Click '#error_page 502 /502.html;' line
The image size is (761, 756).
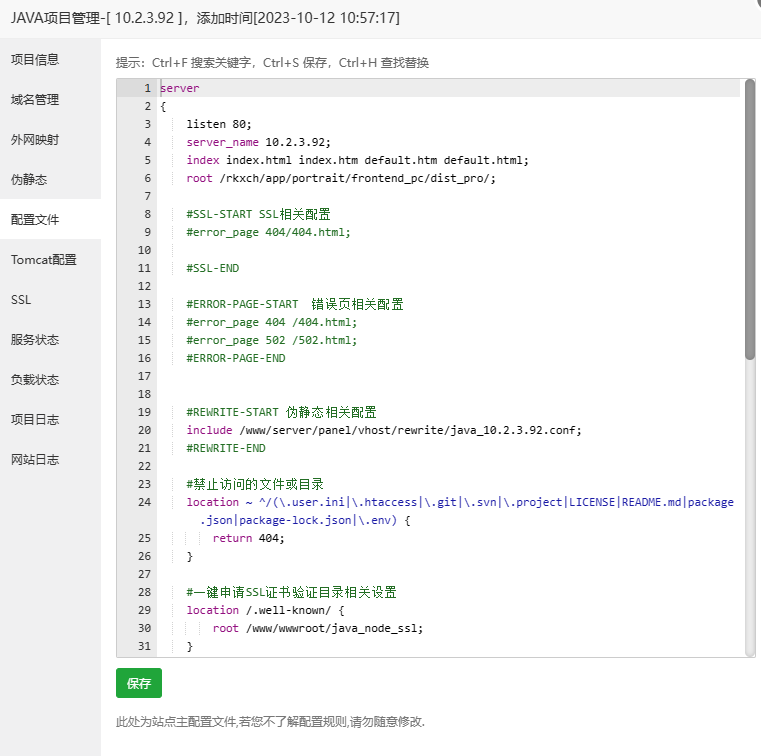pos(272,340)
